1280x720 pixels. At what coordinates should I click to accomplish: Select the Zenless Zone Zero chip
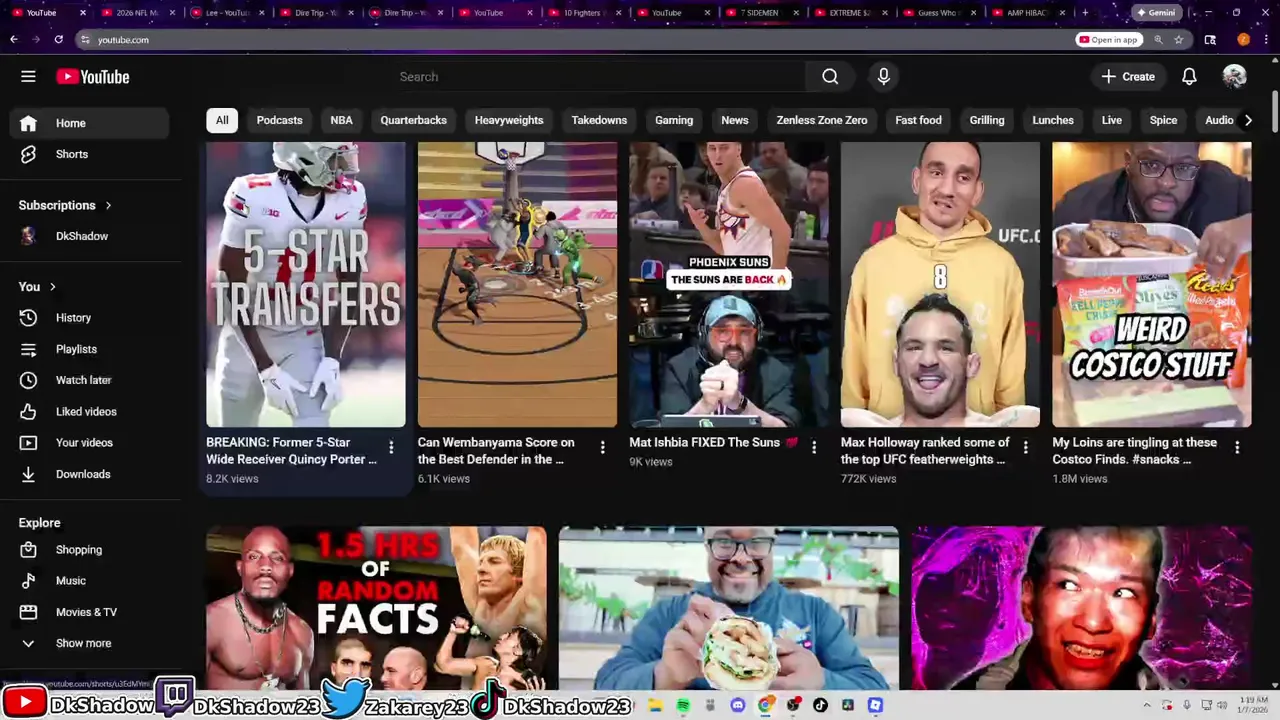(822, 120)
